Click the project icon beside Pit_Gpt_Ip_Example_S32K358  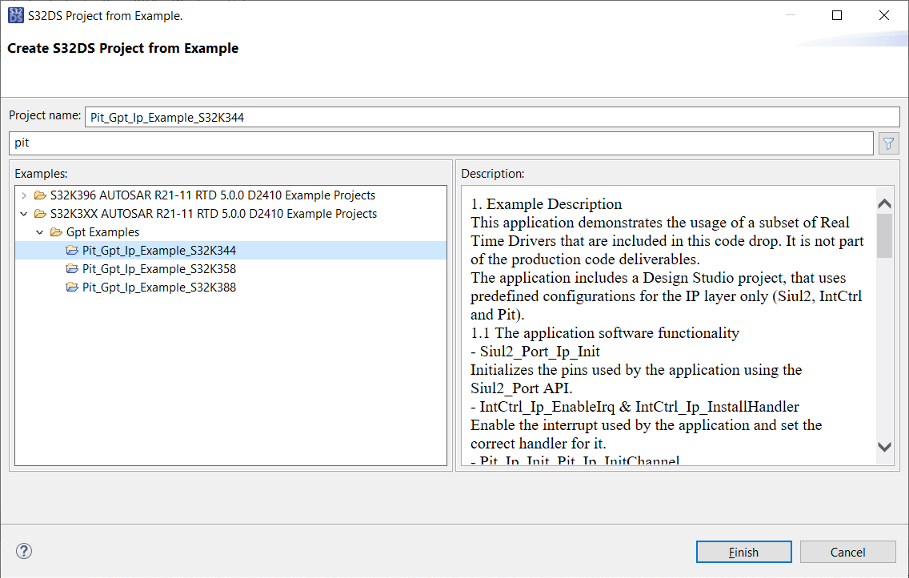tap(72, 268)
